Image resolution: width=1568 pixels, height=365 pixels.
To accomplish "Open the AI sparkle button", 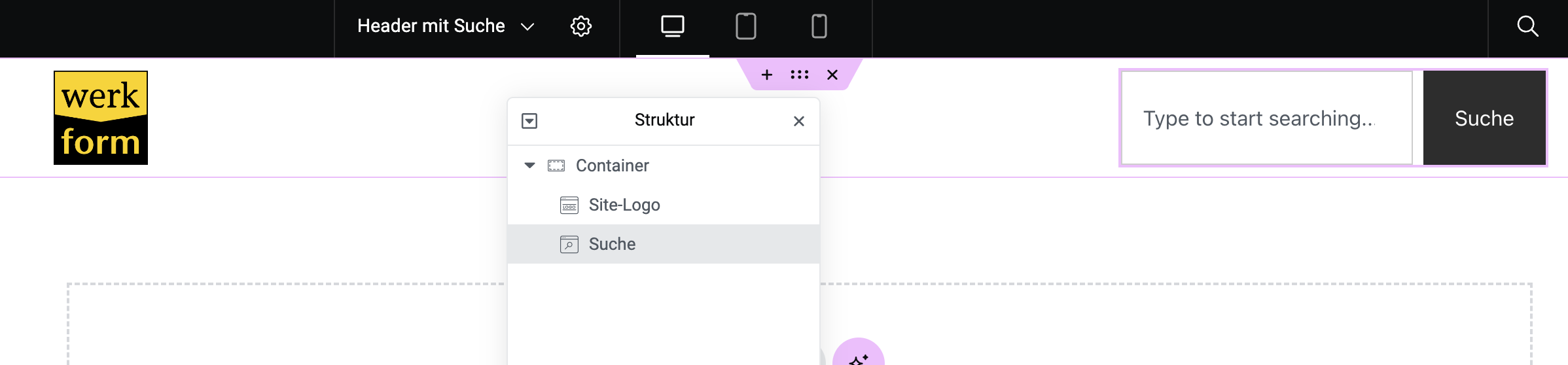I will point(858,353).
